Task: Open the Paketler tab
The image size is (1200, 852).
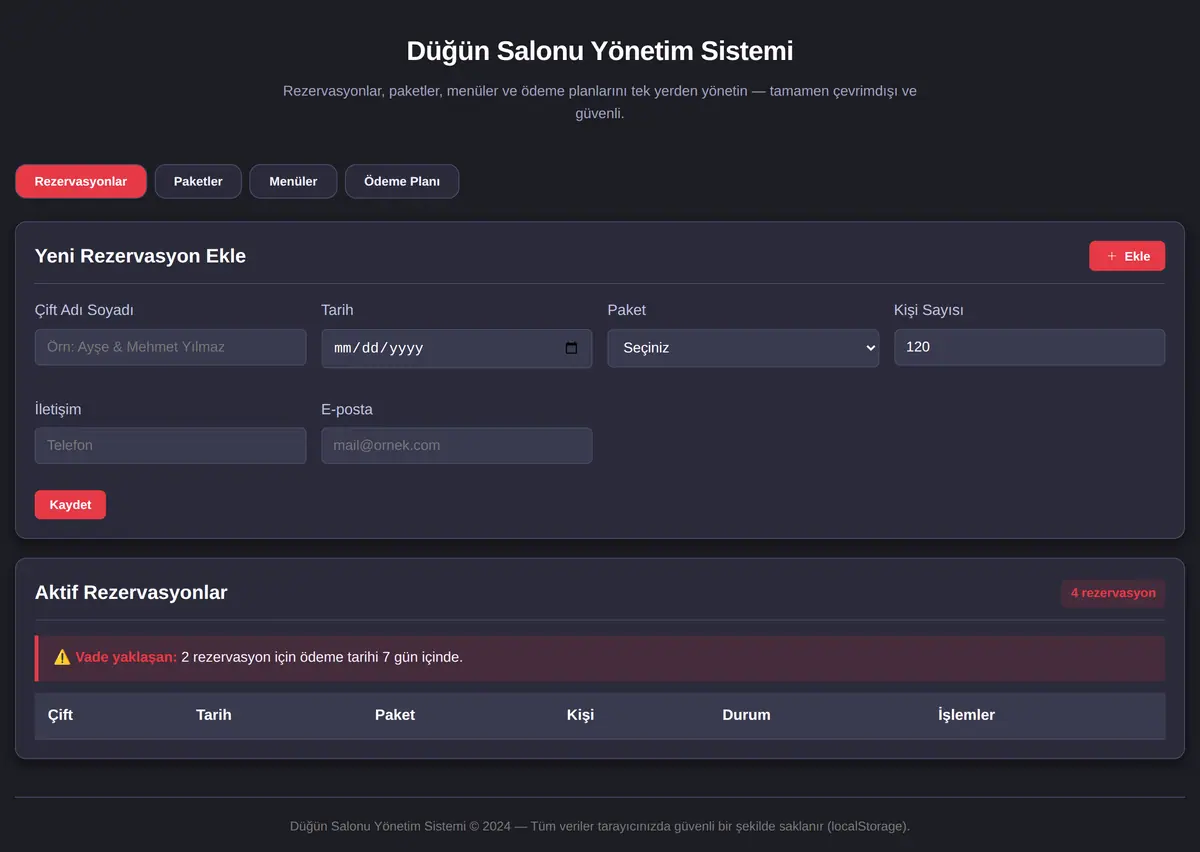Action: coord(198,181)
